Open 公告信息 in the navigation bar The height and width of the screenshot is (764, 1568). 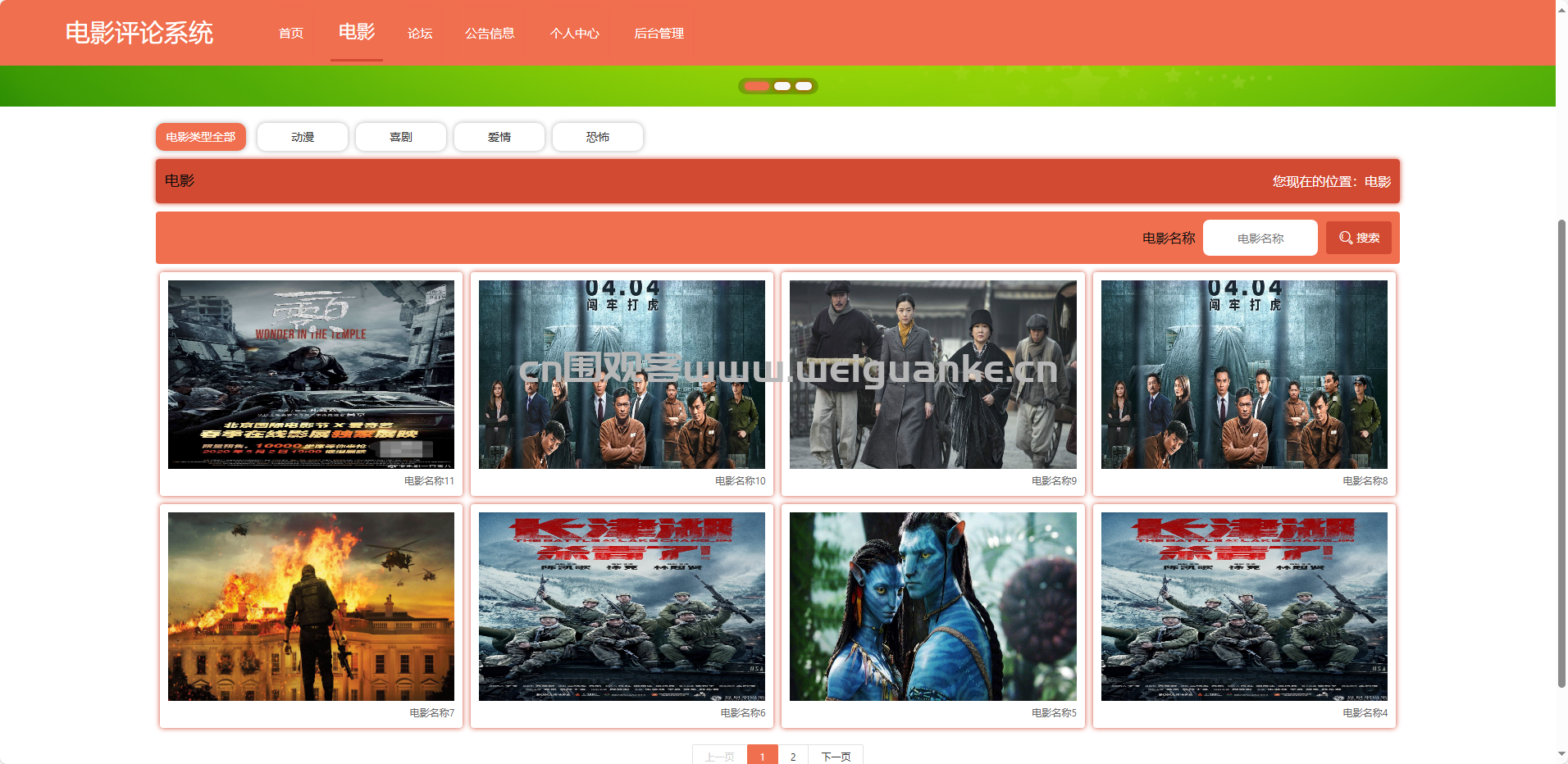click(490, 34)
